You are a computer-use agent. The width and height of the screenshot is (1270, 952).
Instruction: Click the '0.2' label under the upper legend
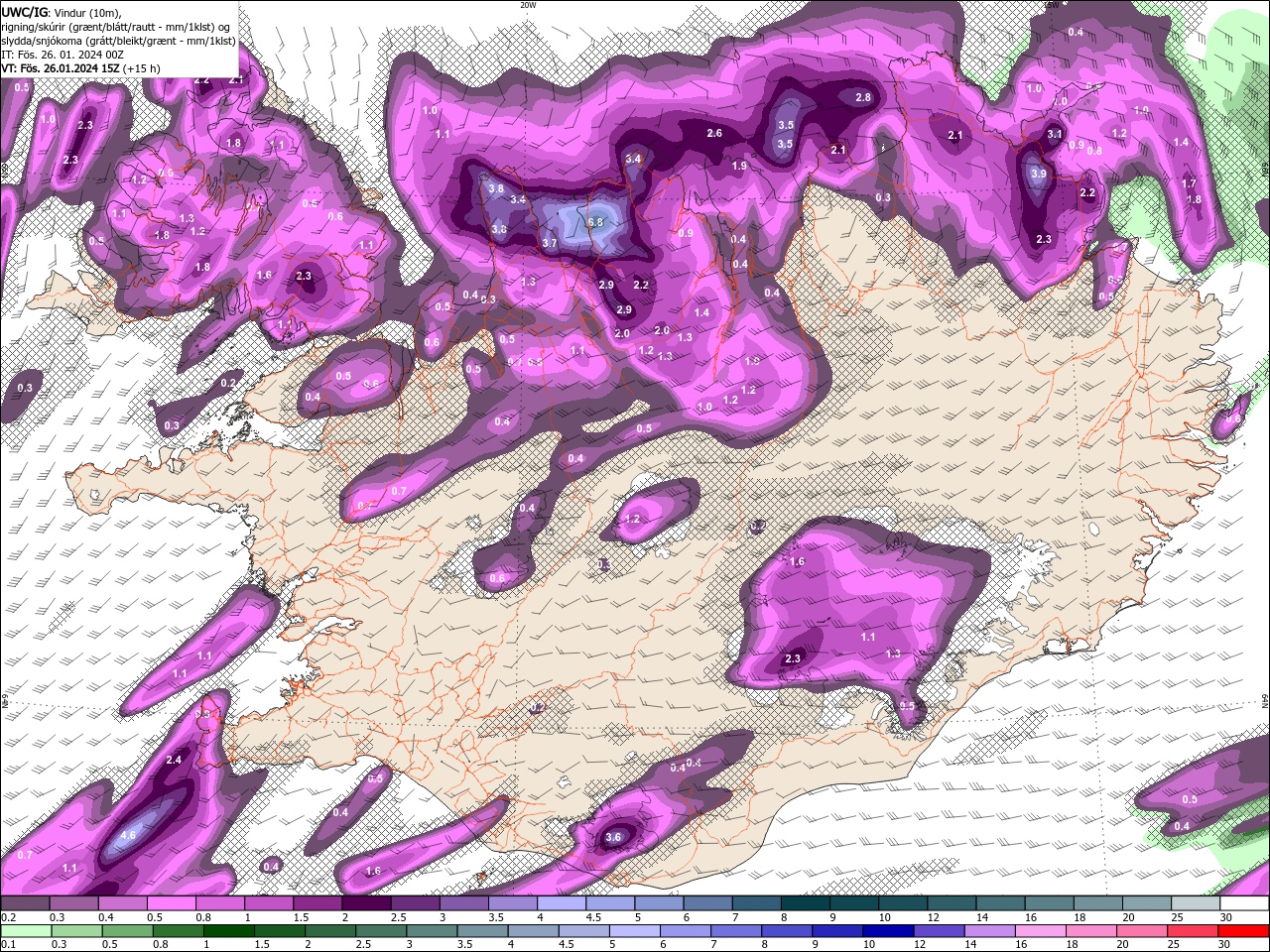(x=8, y=917)
